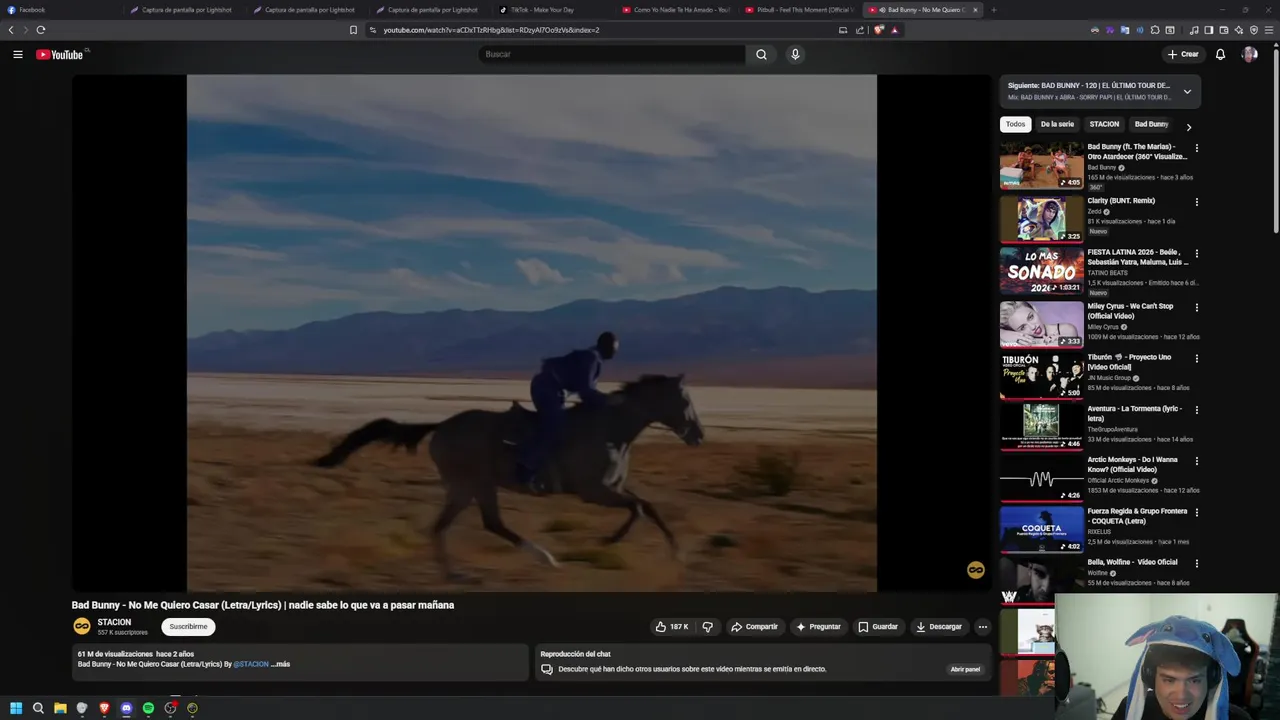Reload the page with the refresh icon
This screenshot has height=720, width=1280.
[x=41, y=30]
